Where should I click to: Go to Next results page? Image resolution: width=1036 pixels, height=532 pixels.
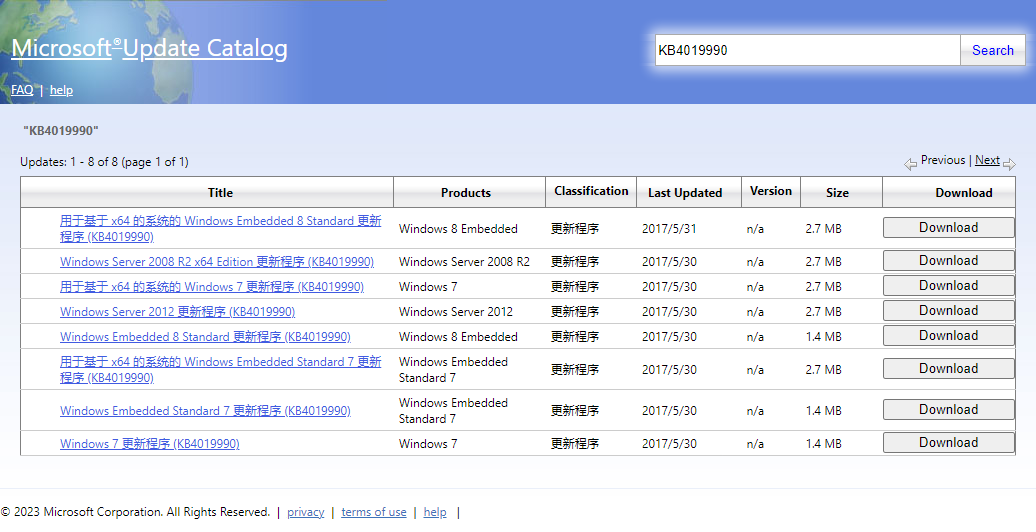pos(987,160)
